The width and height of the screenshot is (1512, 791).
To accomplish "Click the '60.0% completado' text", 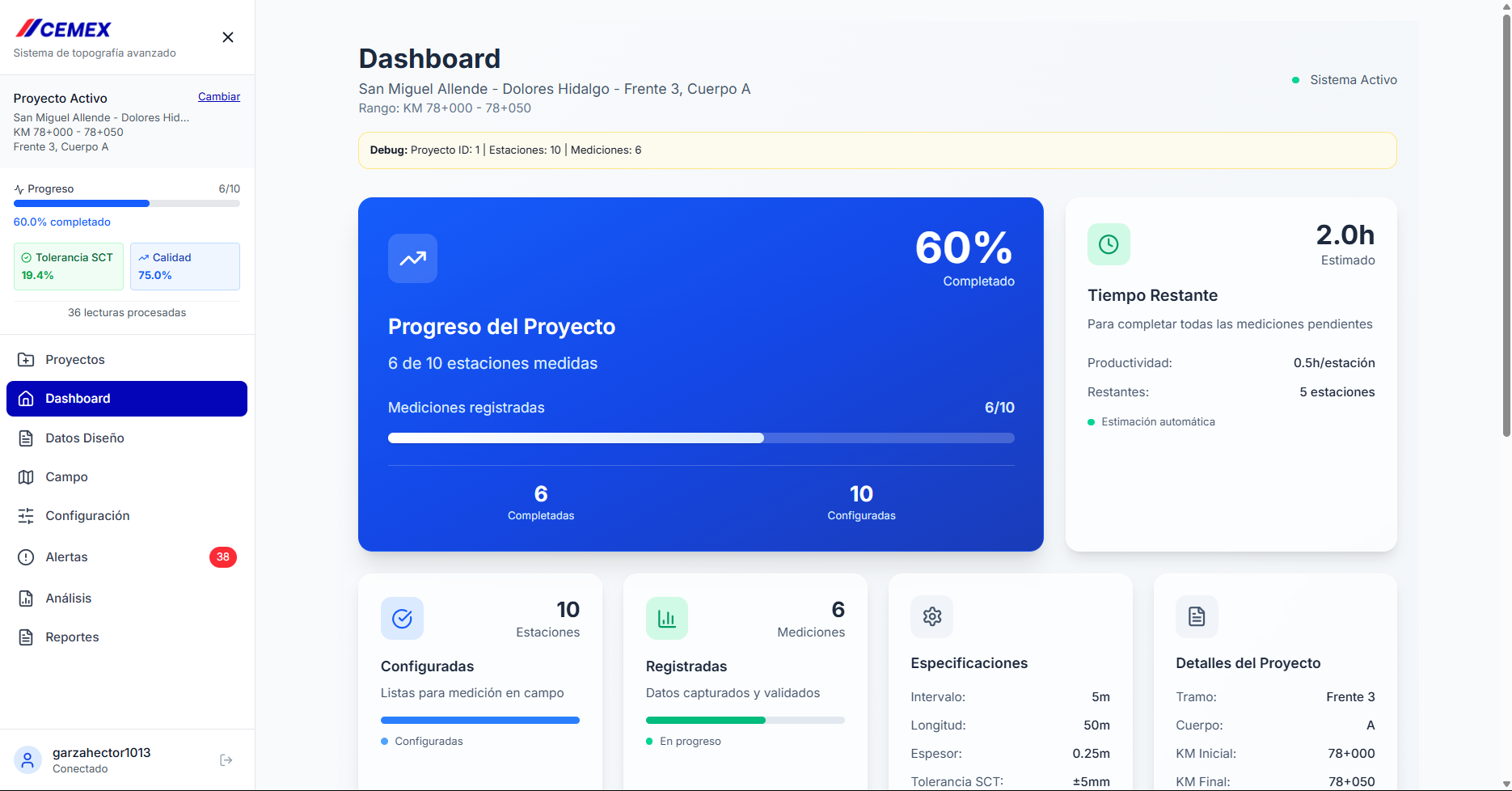I will pos(62,222).
